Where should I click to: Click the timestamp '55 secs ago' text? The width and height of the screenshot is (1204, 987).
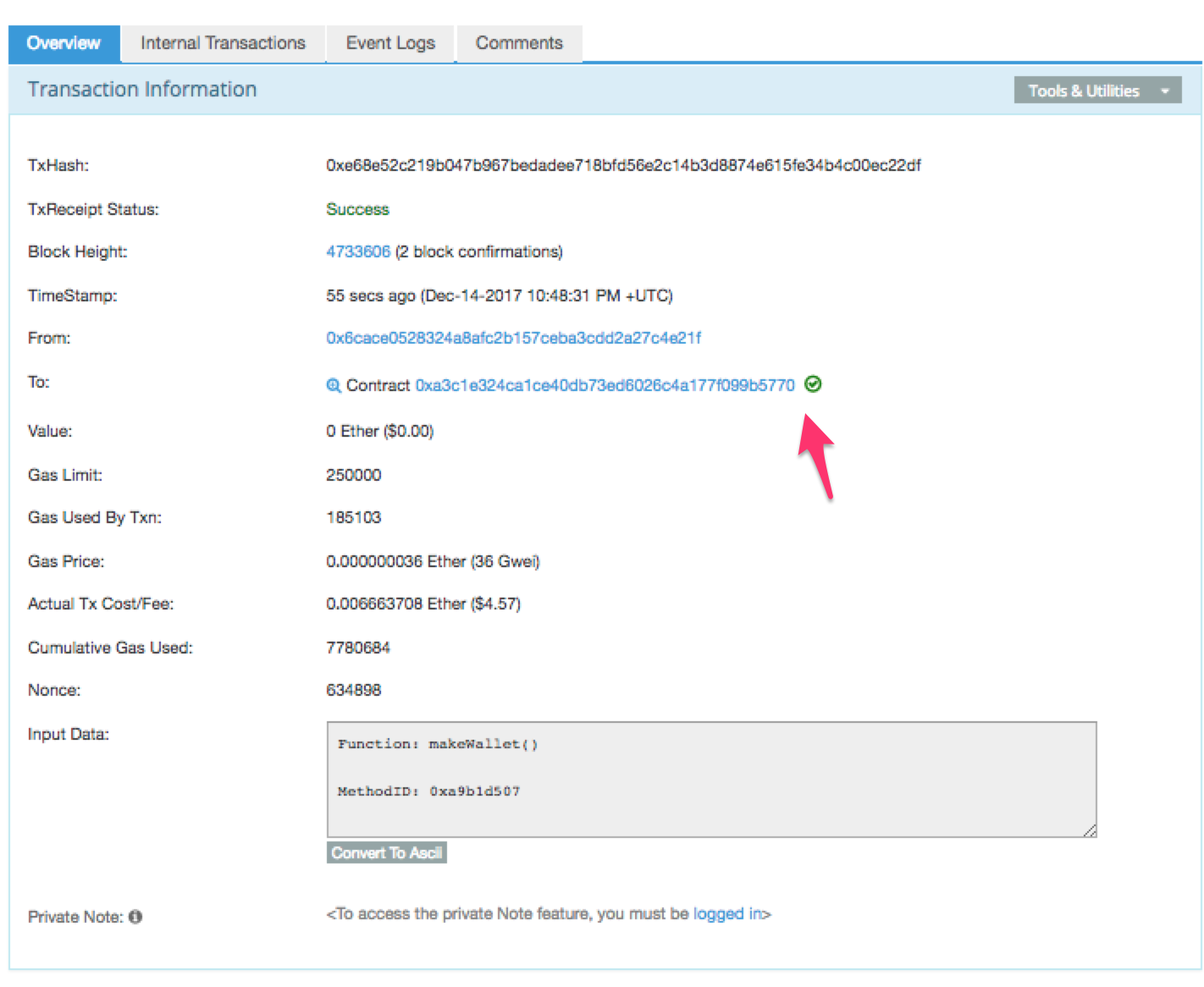(500, 295)
